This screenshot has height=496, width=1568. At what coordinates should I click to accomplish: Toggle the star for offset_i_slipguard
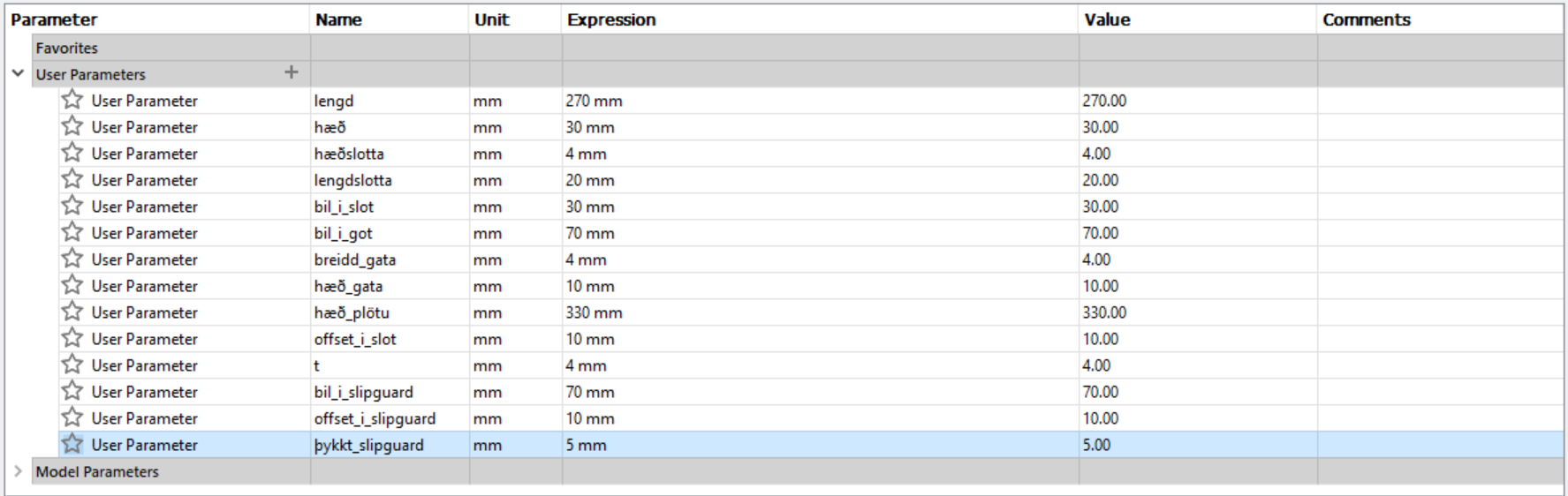pos(72,417)
